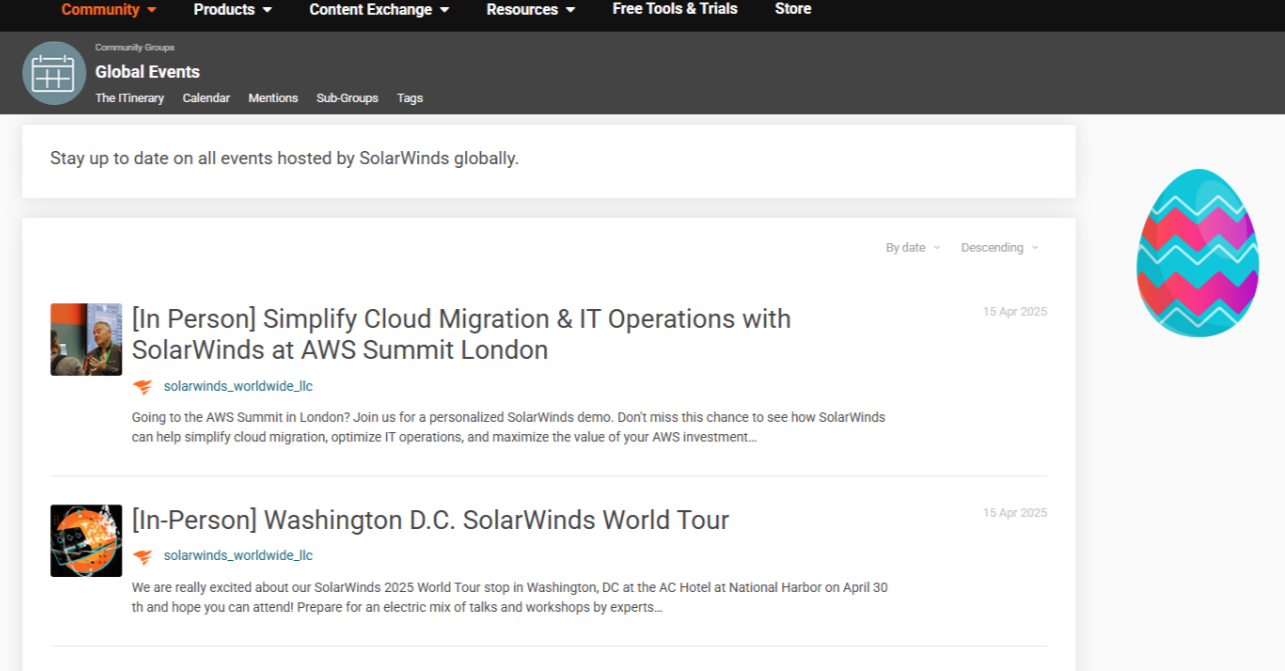Open the Content Exchange menu

379,10
